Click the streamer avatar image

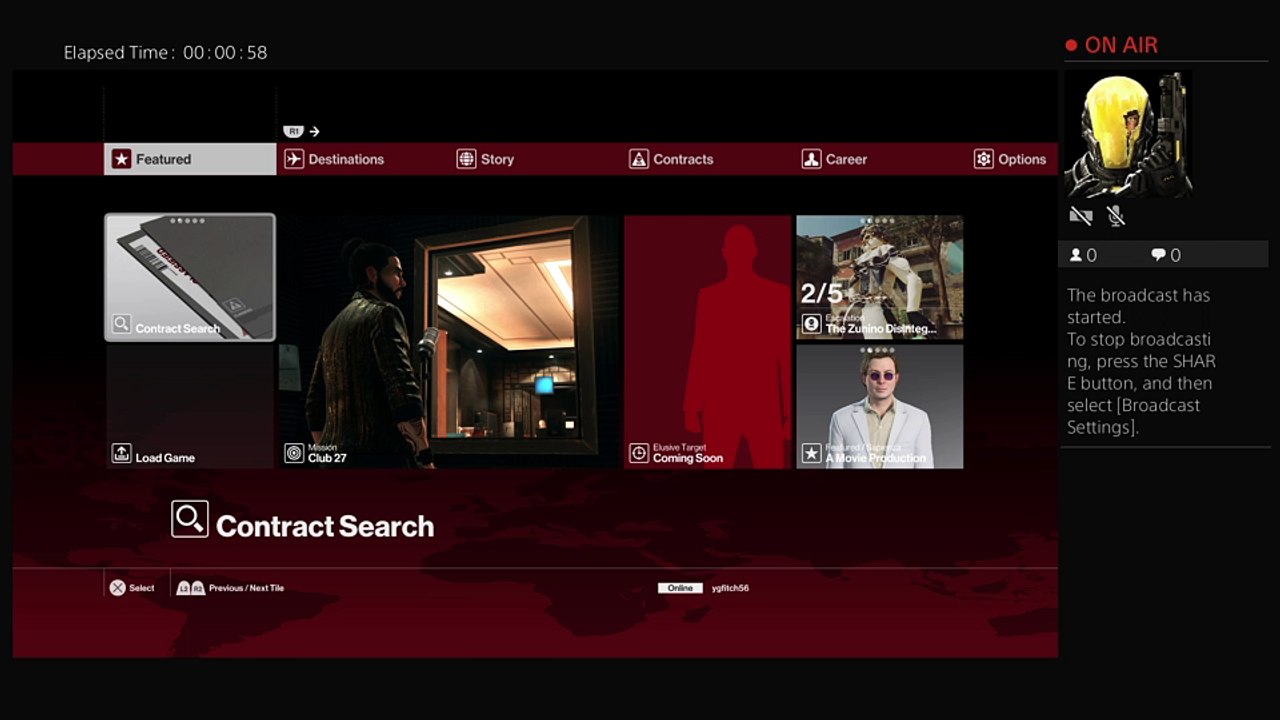(x=1129, y=134)
